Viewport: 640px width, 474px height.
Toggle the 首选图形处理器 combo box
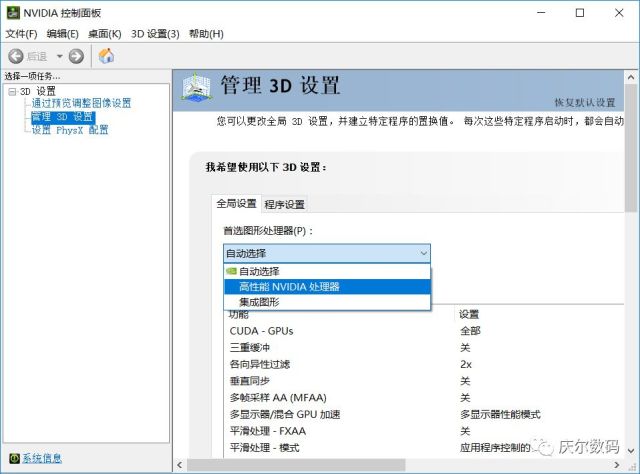(327, 254)
